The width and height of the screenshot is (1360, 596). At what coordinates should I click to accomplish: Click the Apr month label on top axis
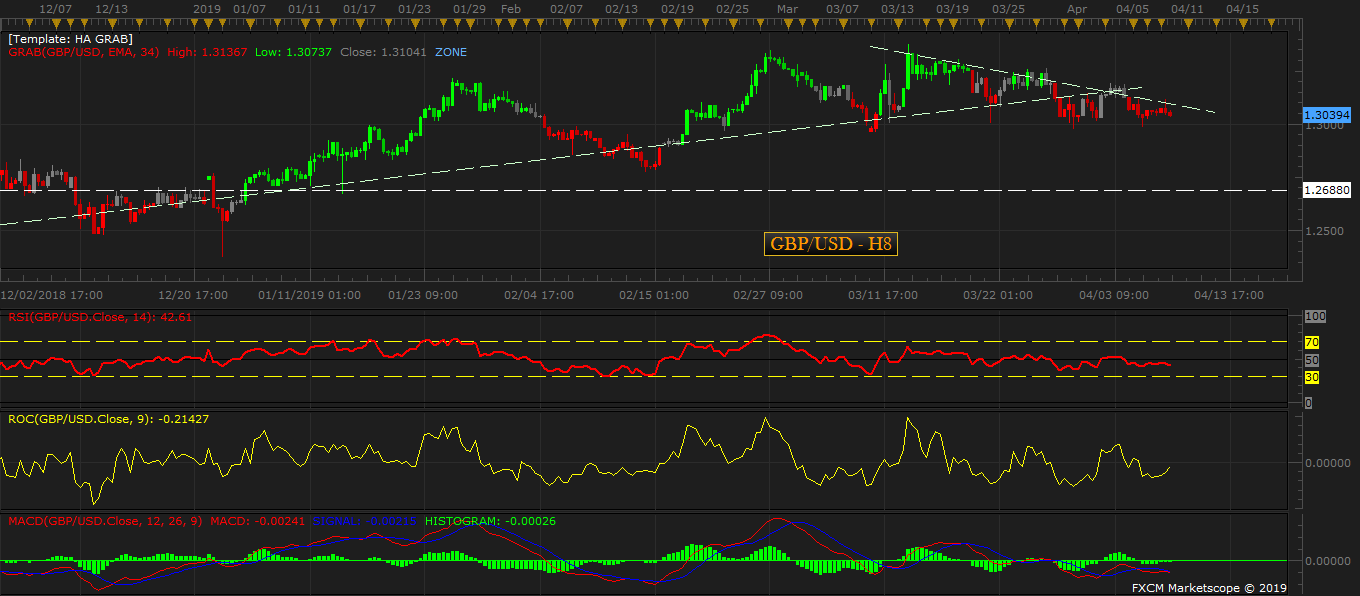[1077, 8]
